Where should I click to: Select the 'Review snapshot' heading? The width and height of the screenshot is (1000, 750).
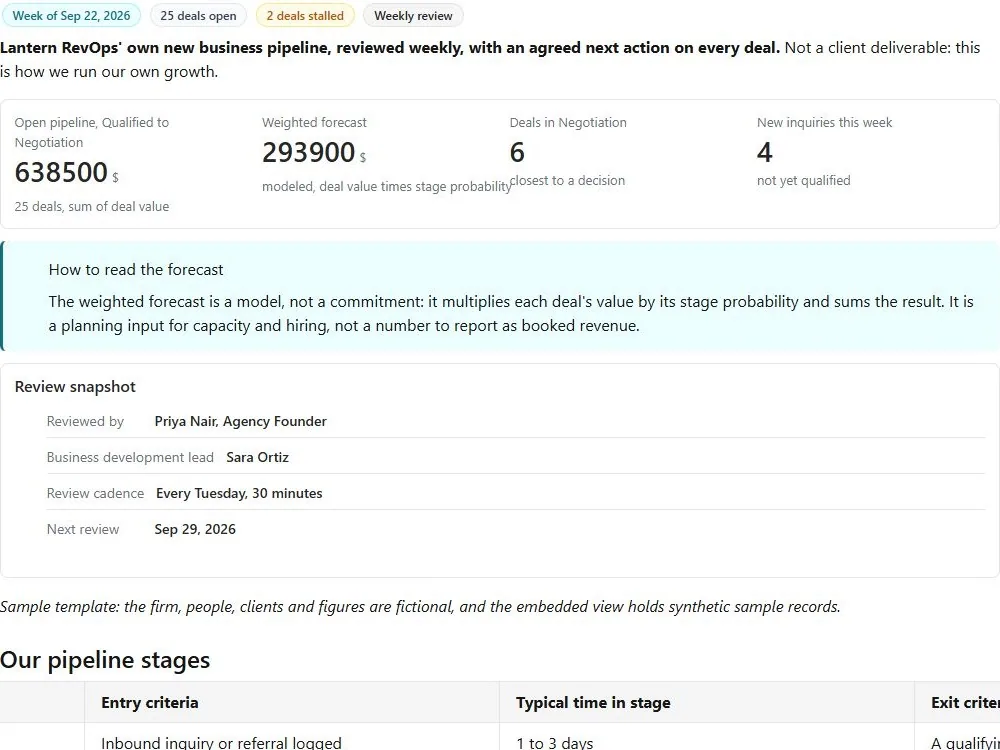[75, 387]
